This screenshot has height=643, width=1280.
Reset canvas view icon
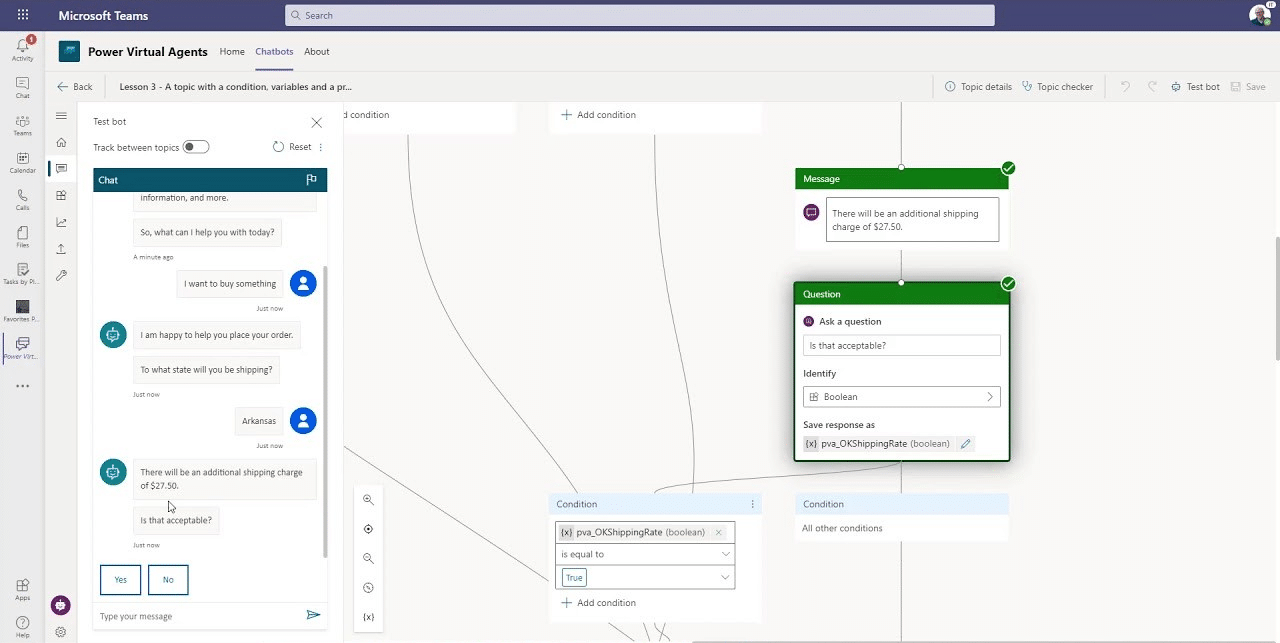tap(368, 588)
